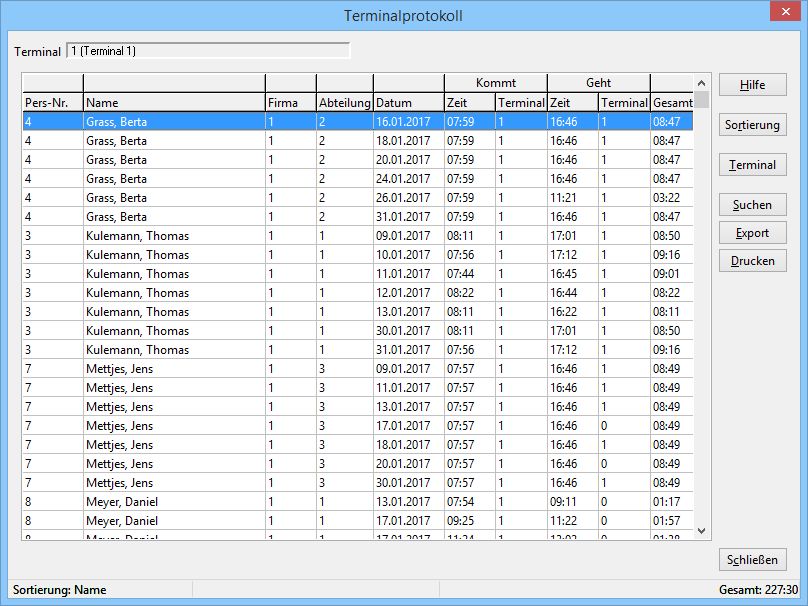Click the Gesamt value 01:57
Viewport: 808px width, 606px height.
point(672,521)
